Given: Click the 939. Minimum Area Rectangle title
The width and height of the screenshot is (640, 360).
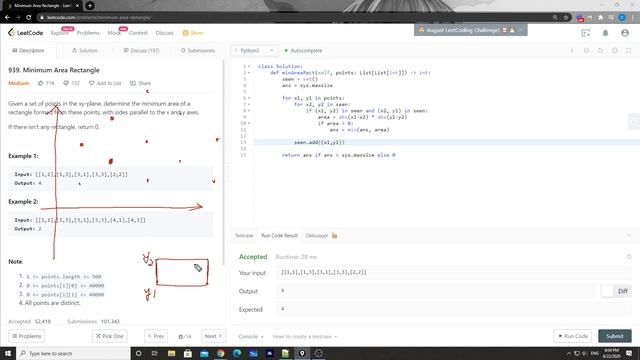Looking at the screenshot, I should point(54,70).
